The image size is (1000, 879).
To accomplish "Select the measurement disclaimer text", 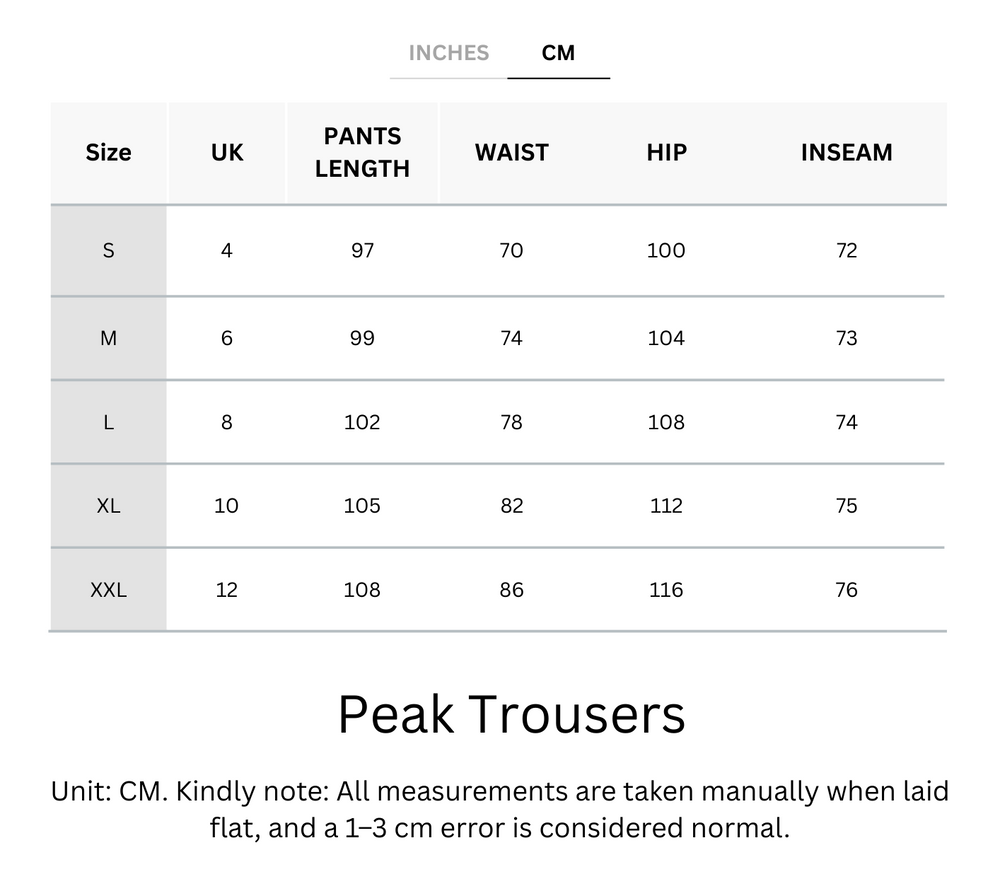I will point(499,810).
